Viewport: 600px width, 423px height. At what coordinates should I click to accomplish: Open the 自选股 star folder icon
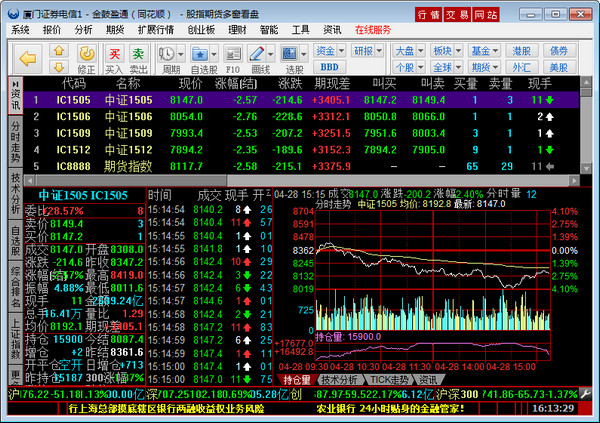tap(200, 54)
